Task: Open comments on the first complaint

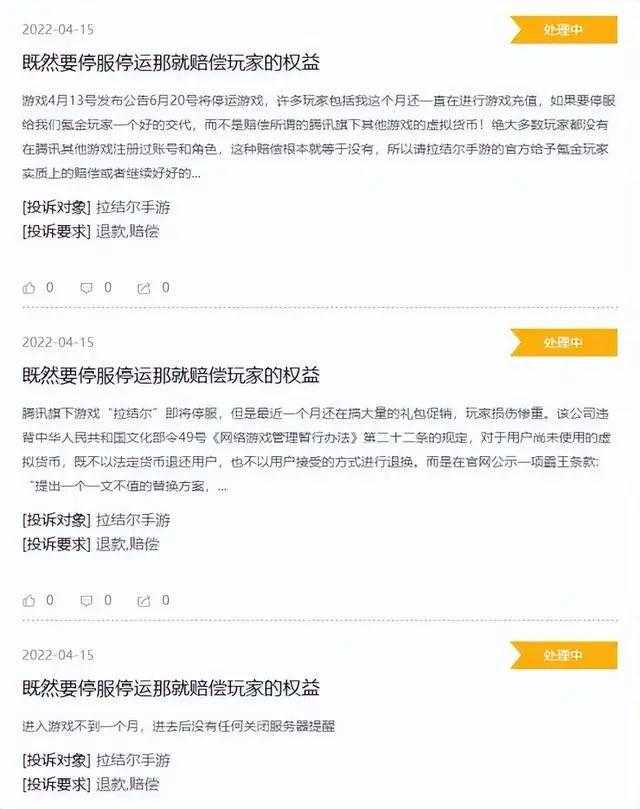Action: pos(87,288)
